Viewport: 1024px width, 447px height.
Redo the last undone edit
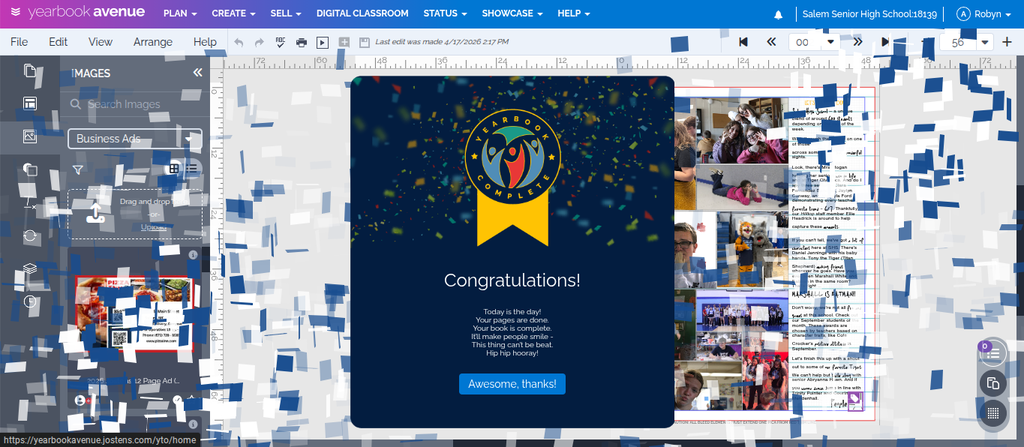tap(259, 42)
